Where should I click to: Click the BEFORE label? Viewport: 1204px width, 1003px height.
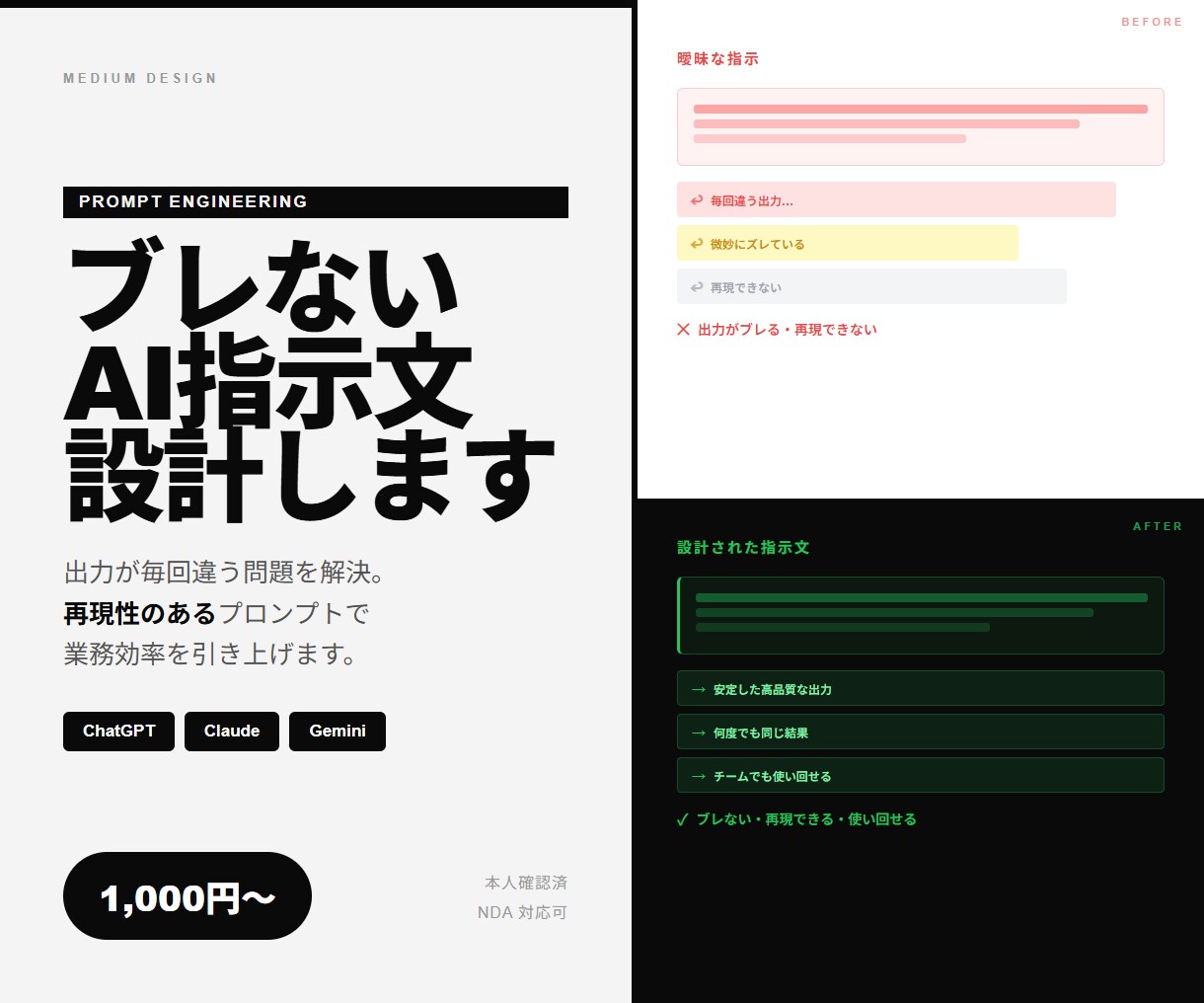pyautogui.click(x=1152, y=22)
